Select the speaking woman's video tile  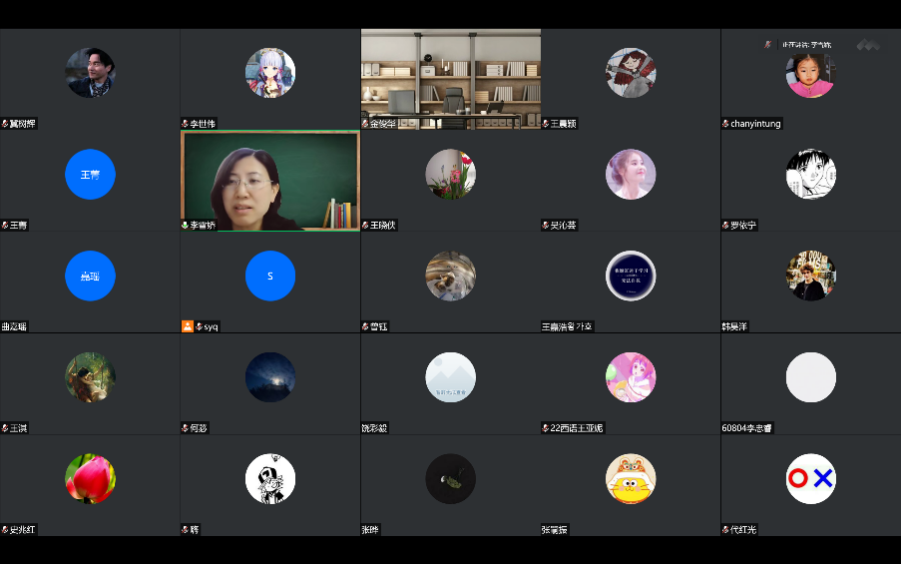[x=270, y=180]
